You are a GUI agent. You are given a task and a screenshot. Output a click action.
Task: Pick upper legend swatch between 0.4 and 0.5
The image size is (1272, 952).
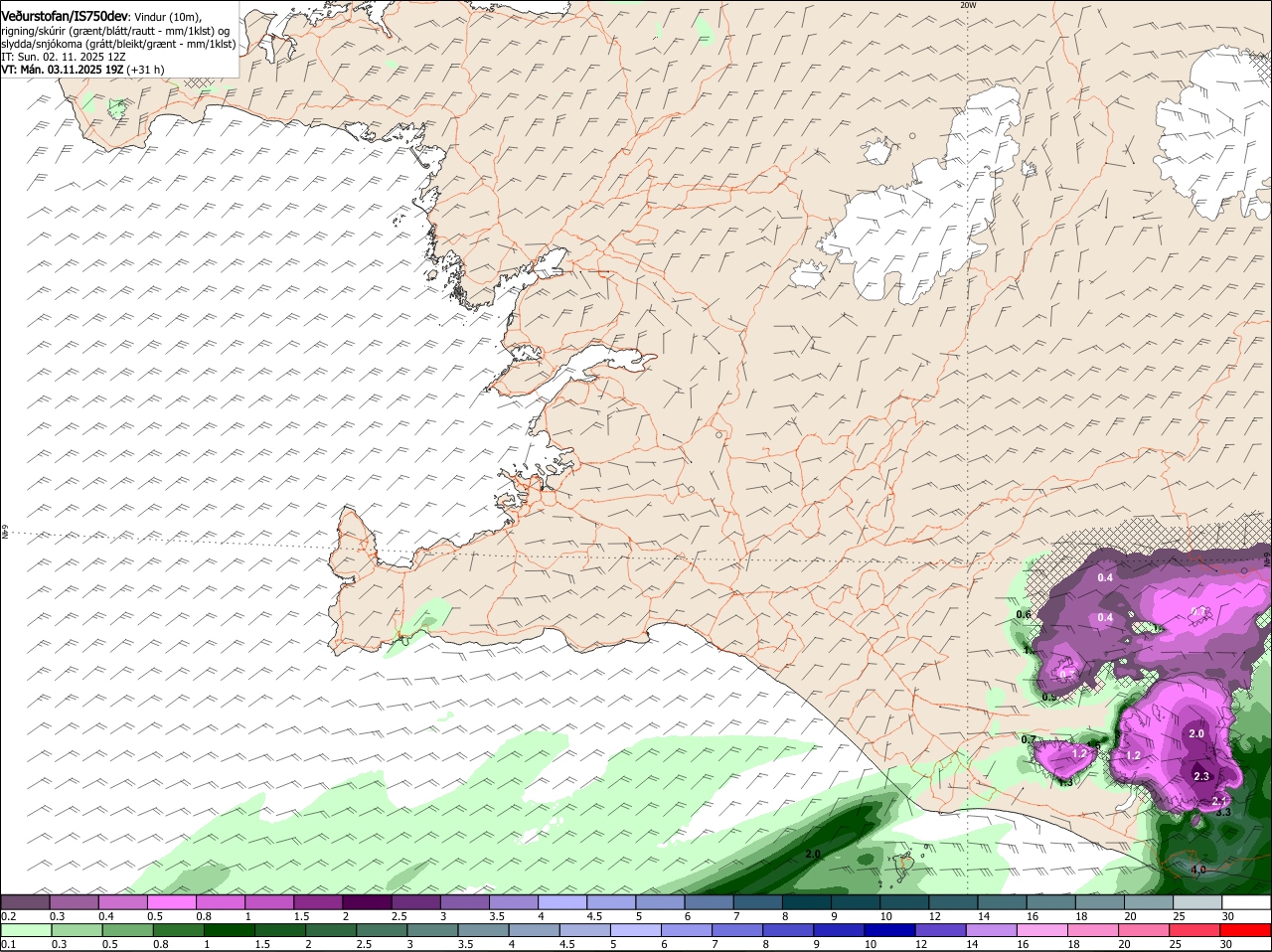coord(122,902)
